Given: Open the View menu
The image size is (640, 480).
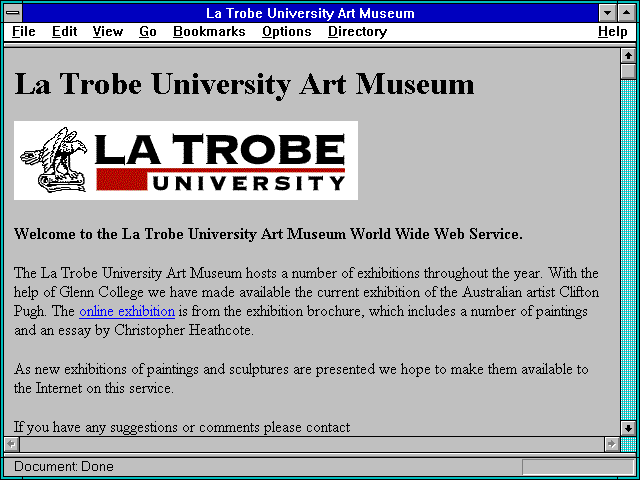Looking at the screenshot, I should 107,32.
